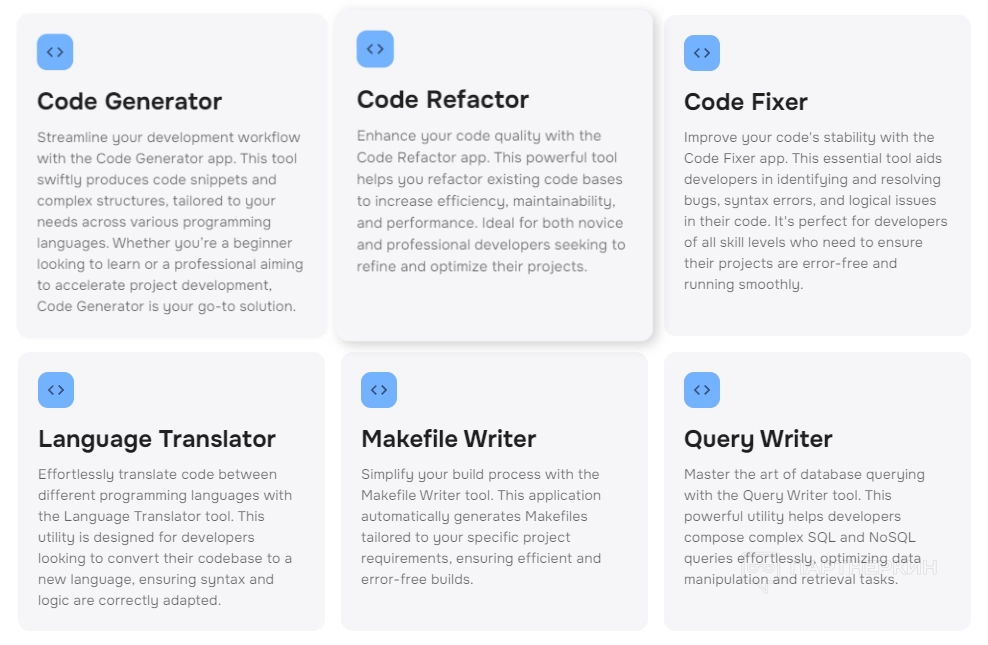Click the Code Refactor code-brackets icon
The height and width of the screenshot is (645, 988).
[x=375, y=49]
